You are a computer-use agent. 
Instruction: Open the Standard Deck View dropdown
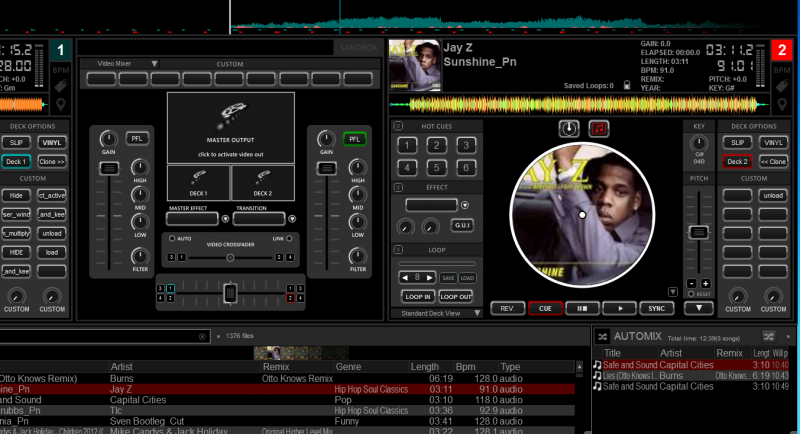point(436,313)
